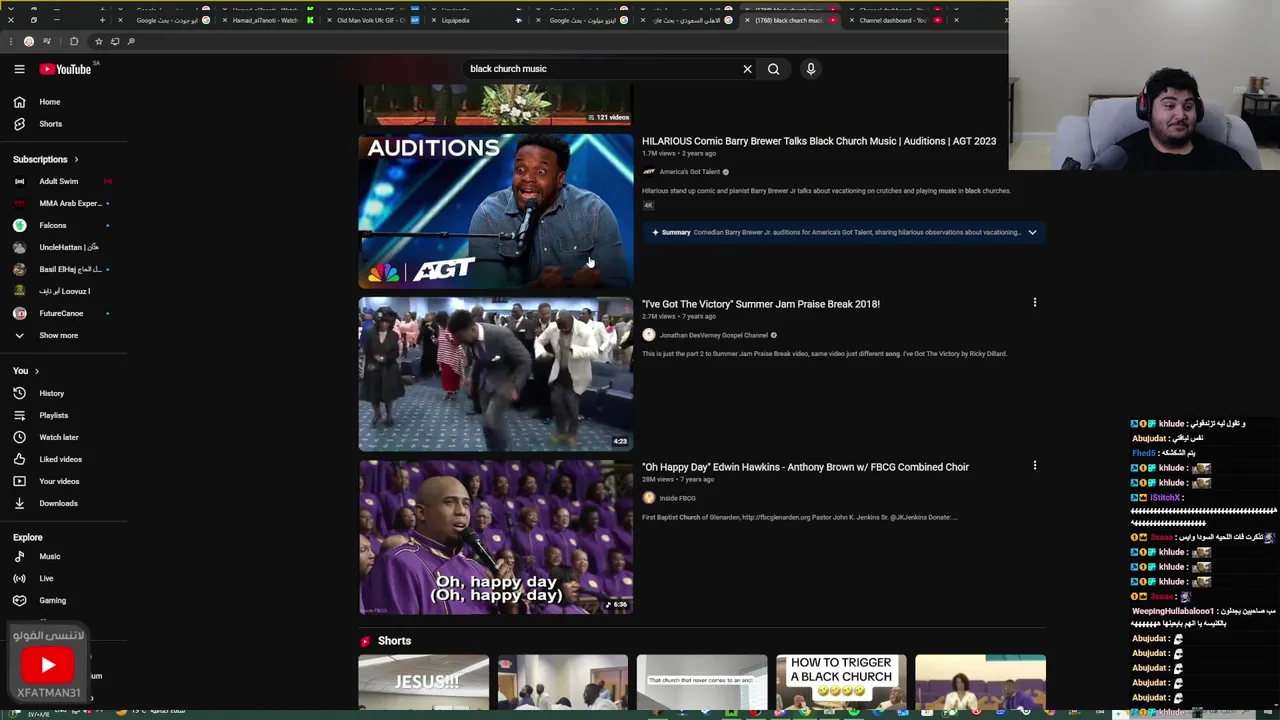The height and width of the screenshot is (720, 1280).
Task: Expand the Subscriptions section chevron
Action: pyautogui.click(x=75, y=159)
